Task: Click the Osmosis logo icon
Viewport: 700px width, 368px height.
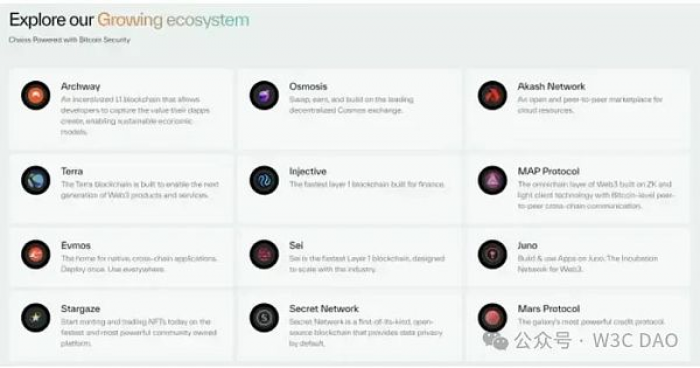Action: pyautogui.click(x=264, y=95)
